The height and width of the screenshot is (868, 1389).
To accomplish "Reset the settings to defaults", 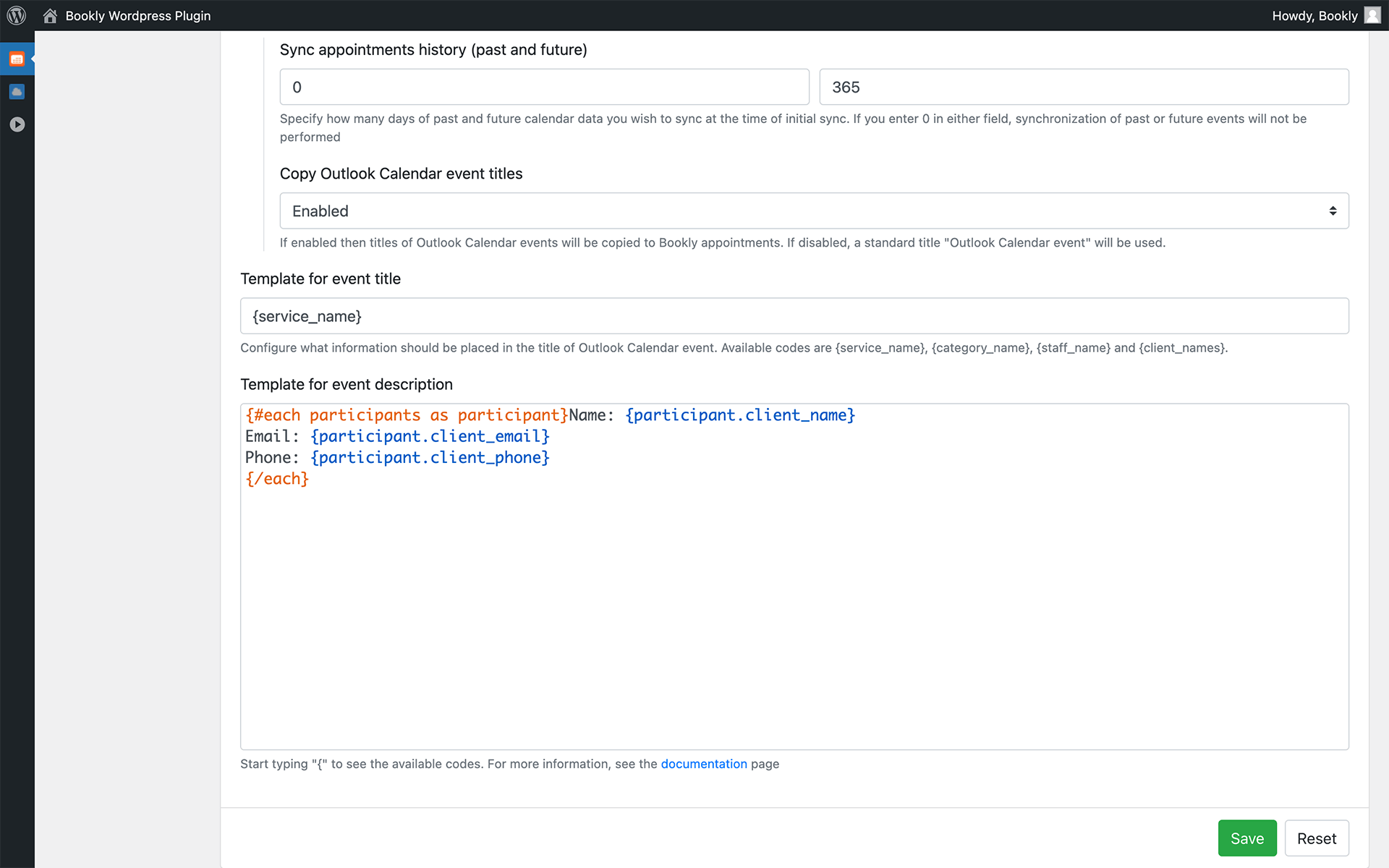I will click(x=1316, y=838).
